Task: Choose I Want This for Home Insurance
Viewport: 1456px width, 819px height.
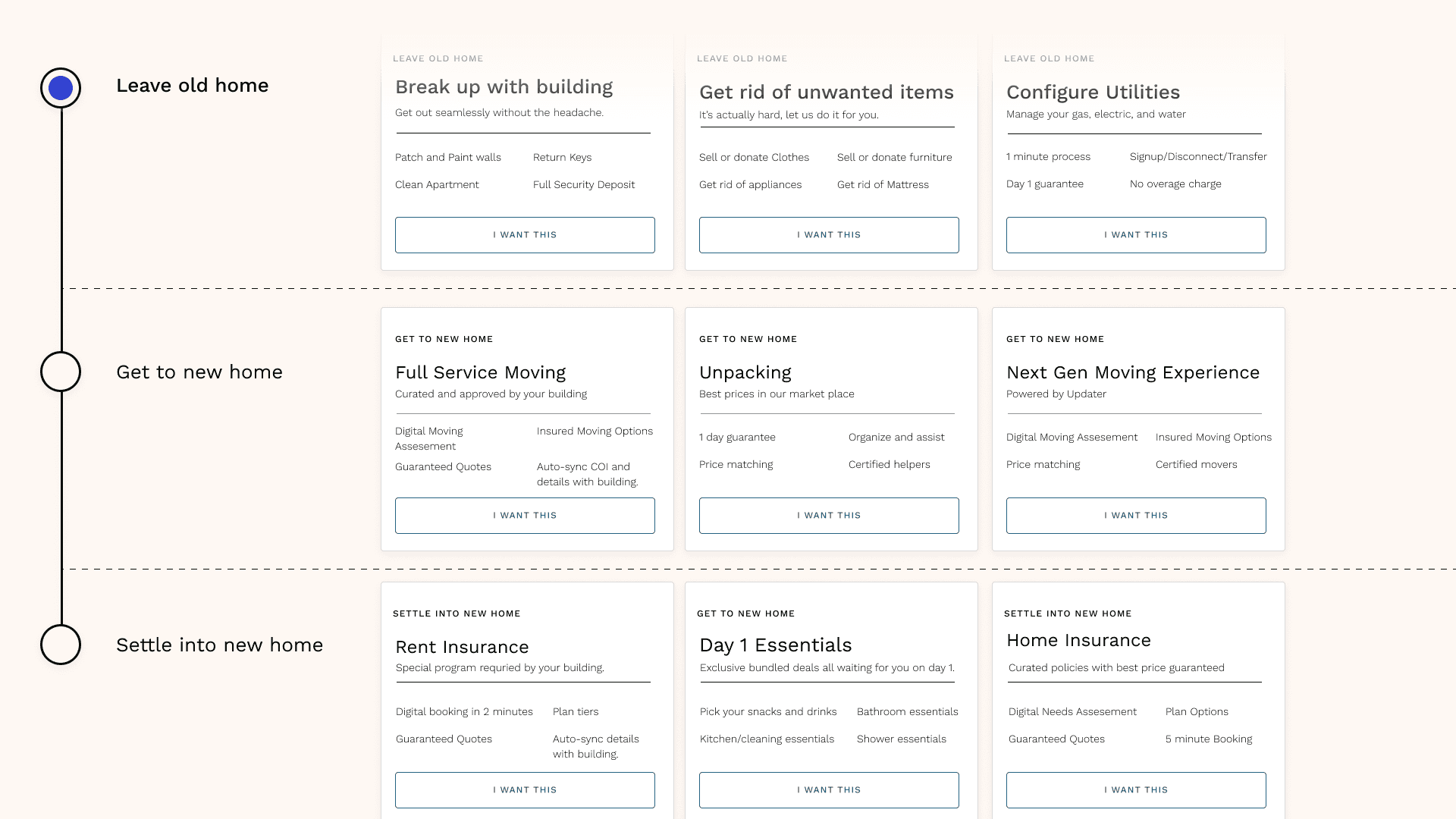Action: tap(1136, 790)
